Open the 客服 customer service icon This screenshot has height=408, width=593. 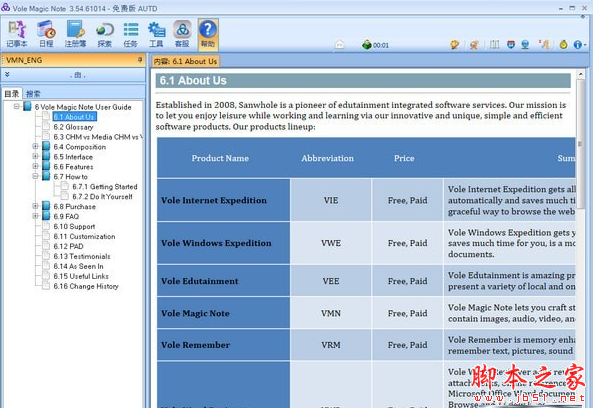click(182, 34)
